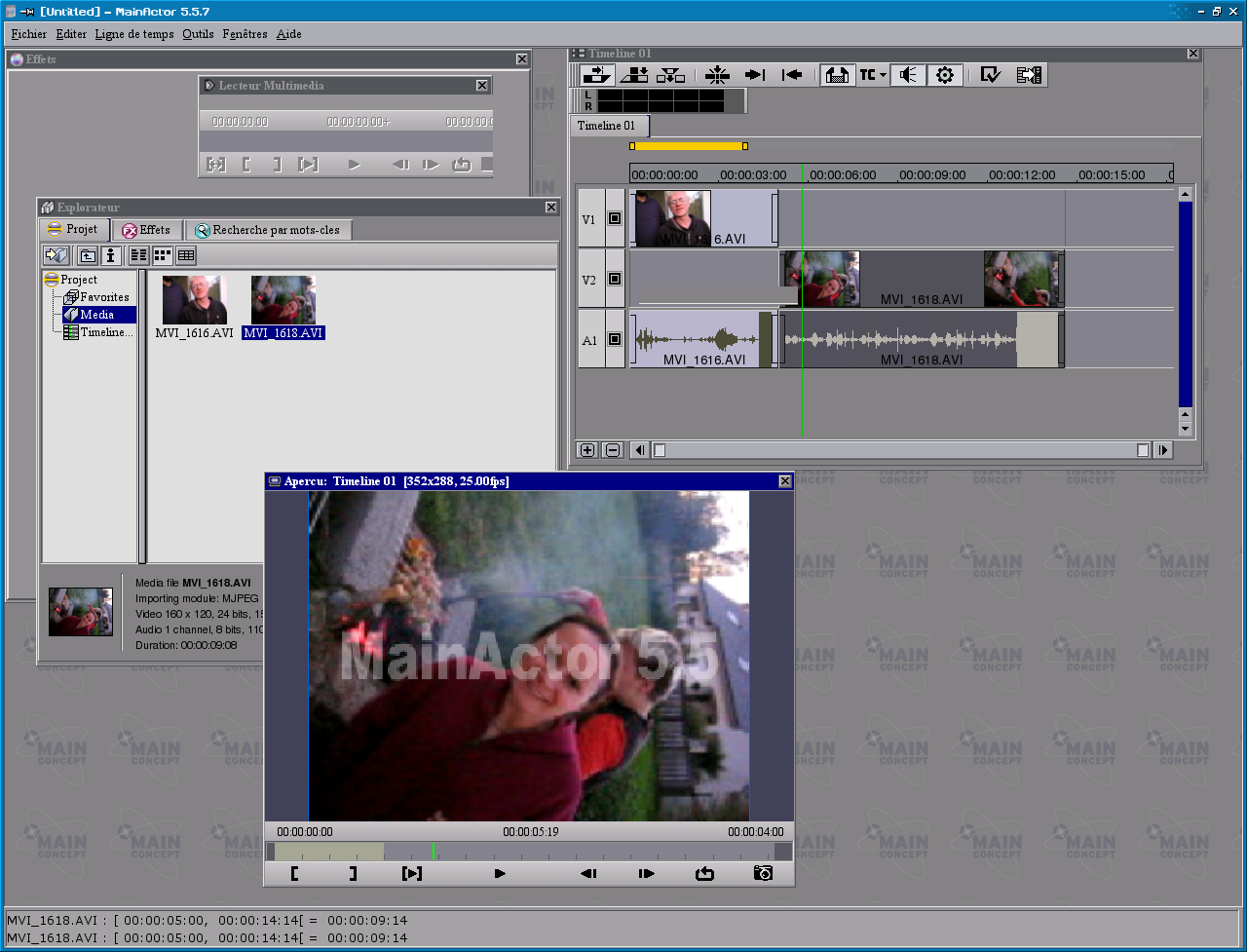Toggle the V2 track enable box
Viewport: 1247px width, 952px height.
point(615,280)
